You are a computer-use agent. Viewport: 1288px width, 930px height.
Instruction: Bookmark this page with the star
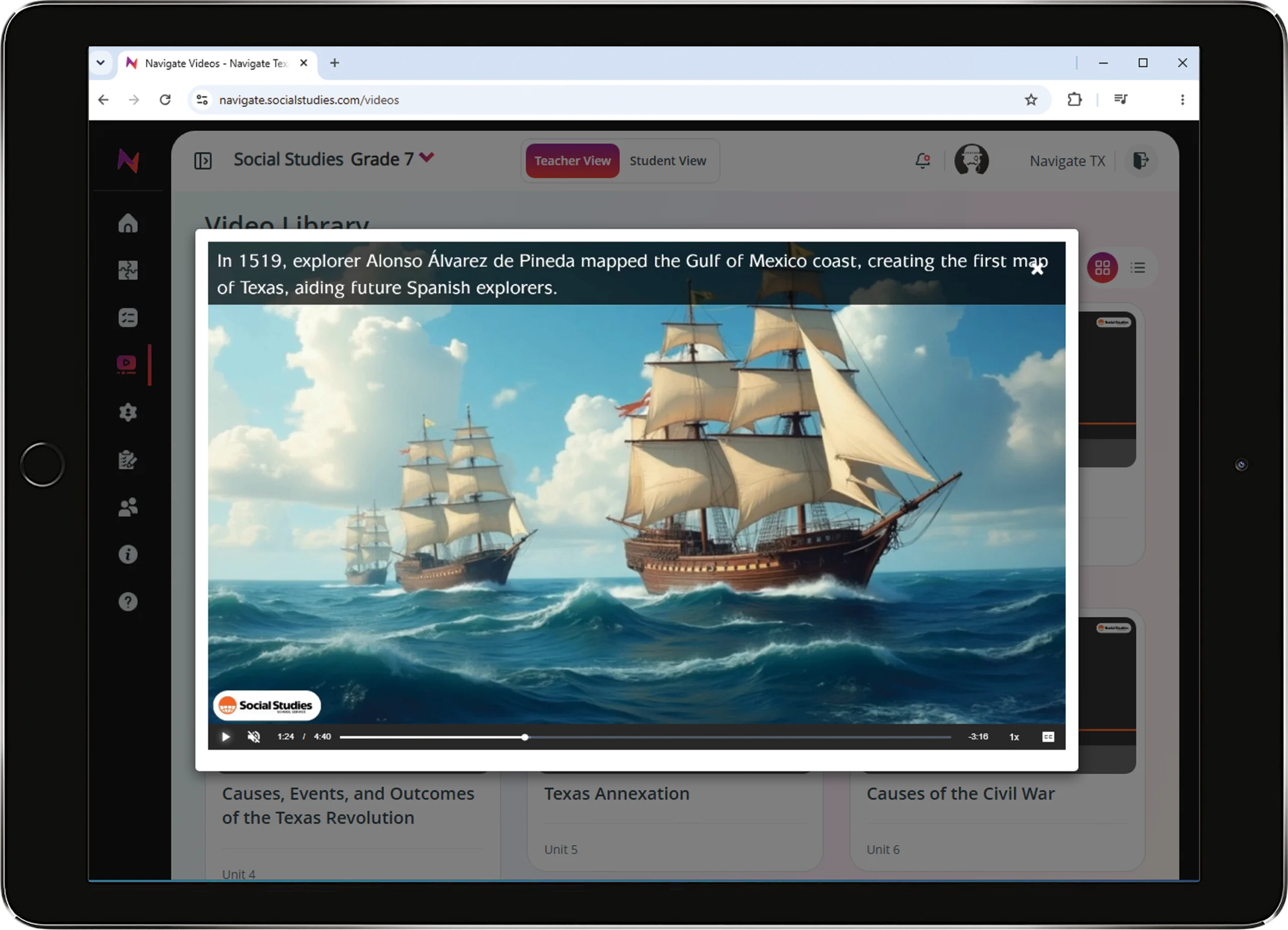point(1031,100)
